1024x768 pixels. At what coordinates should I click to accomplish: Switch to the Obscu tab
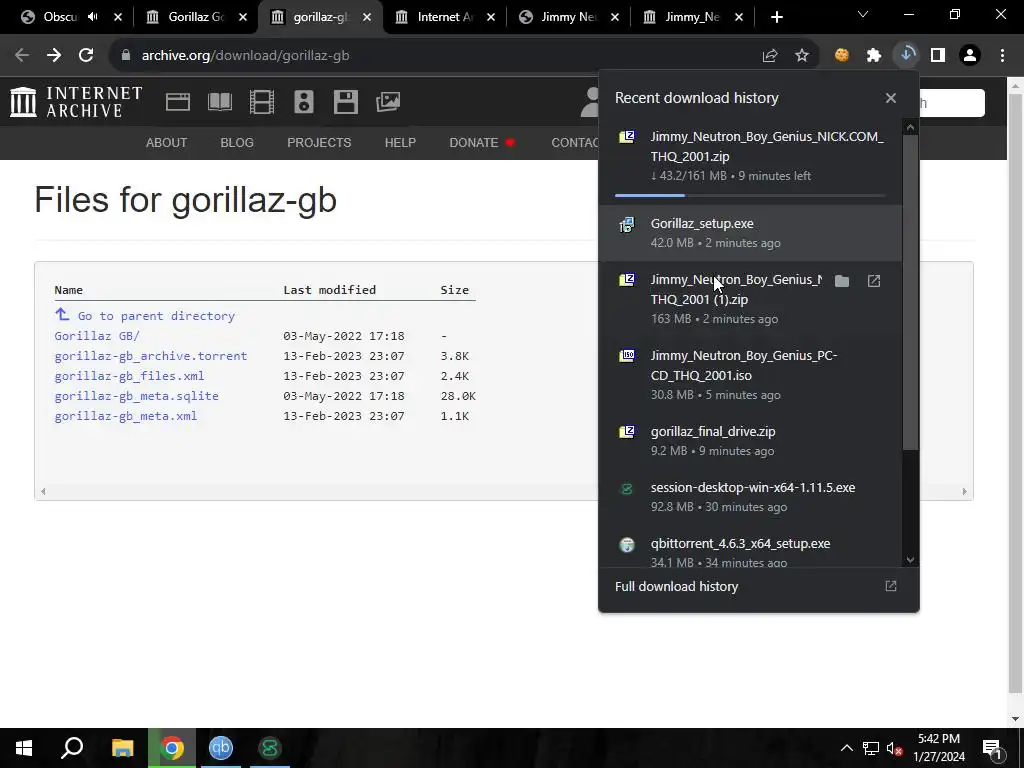click(60, 17)
